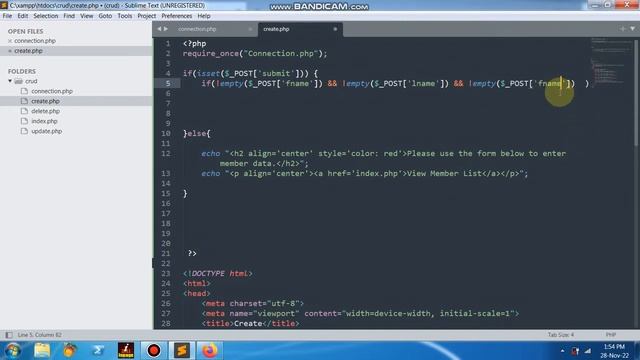Click line number 23 in gutter

[x=166, y=273]
